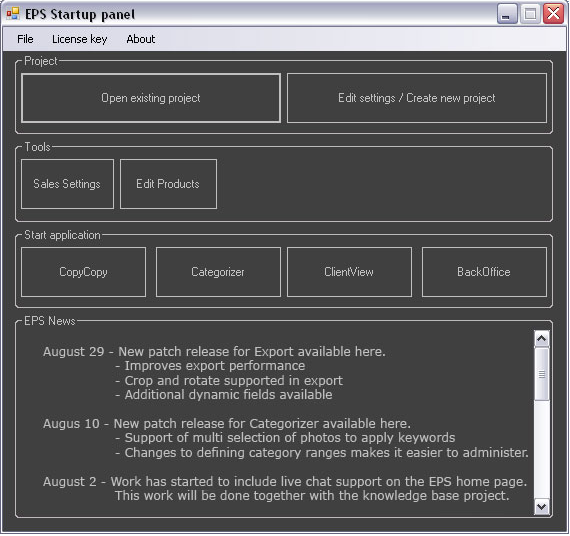Select Edit settings / Create new project

pyautogui.click(x=417, y=98)
